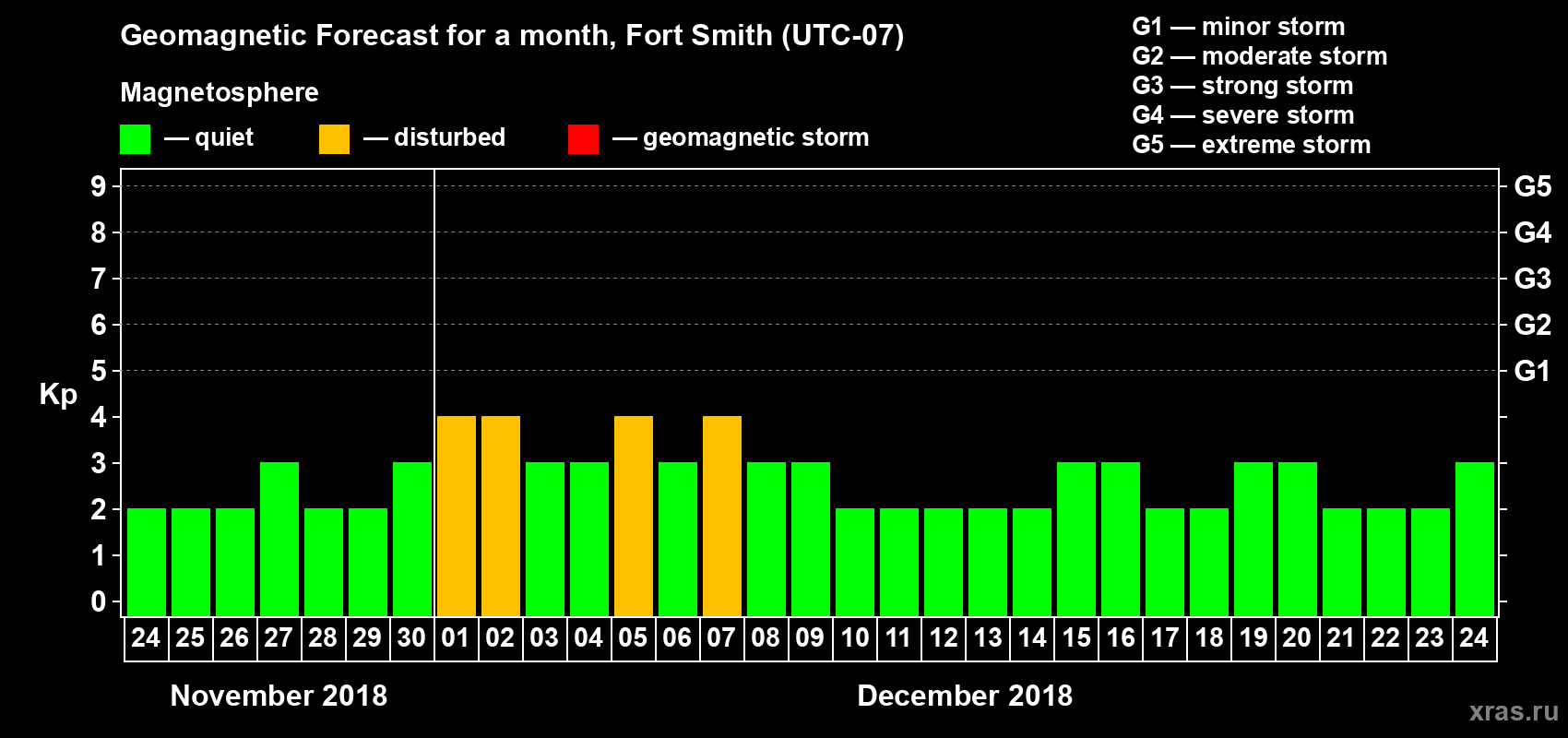The width and height of the screenshot is (1568, 738).
Task: Click the G2 — moderate storm legend text
Action: tap(1260, 56)
